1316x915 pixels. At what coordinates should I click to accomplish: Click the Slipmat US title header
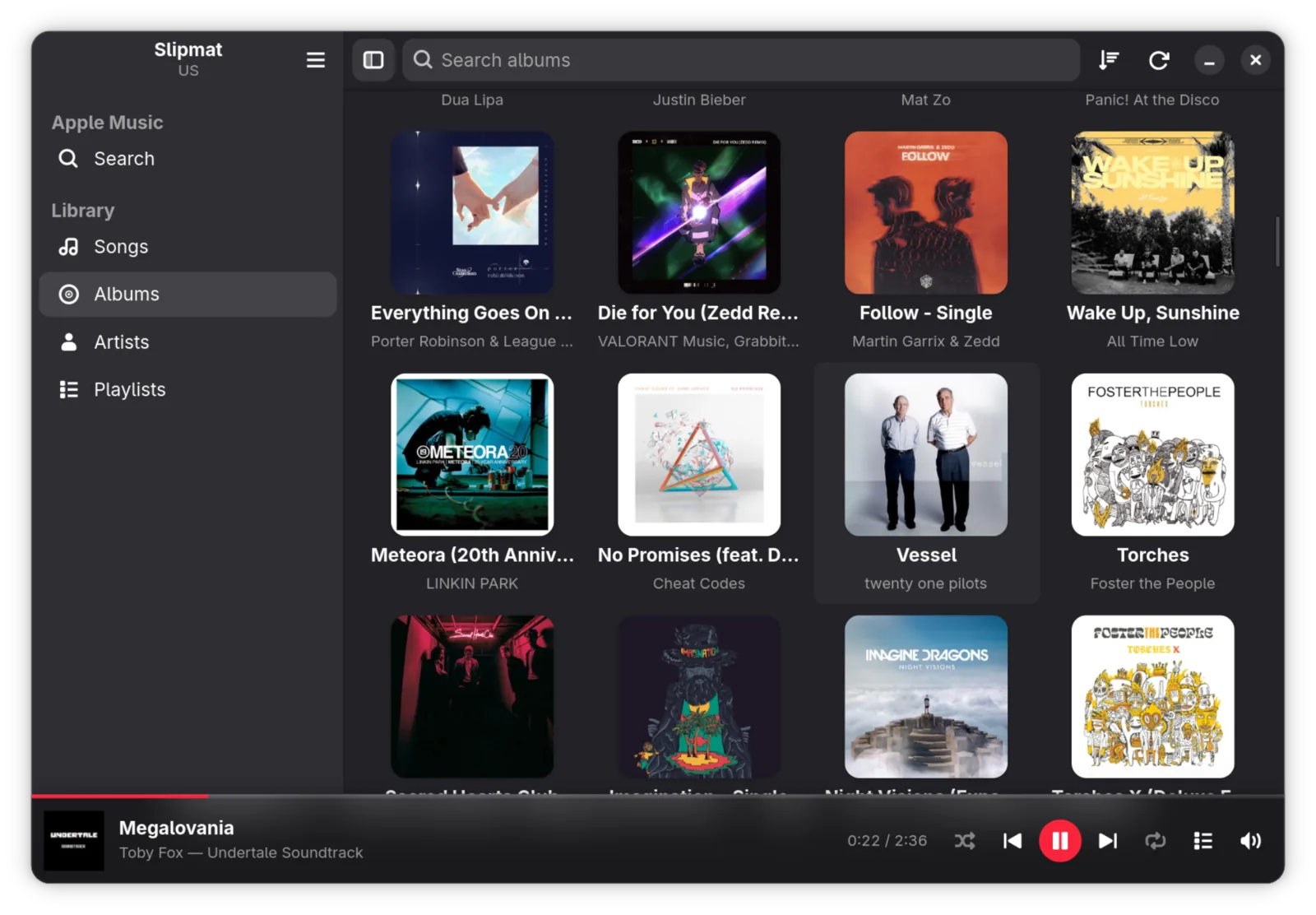pos(188,59)
